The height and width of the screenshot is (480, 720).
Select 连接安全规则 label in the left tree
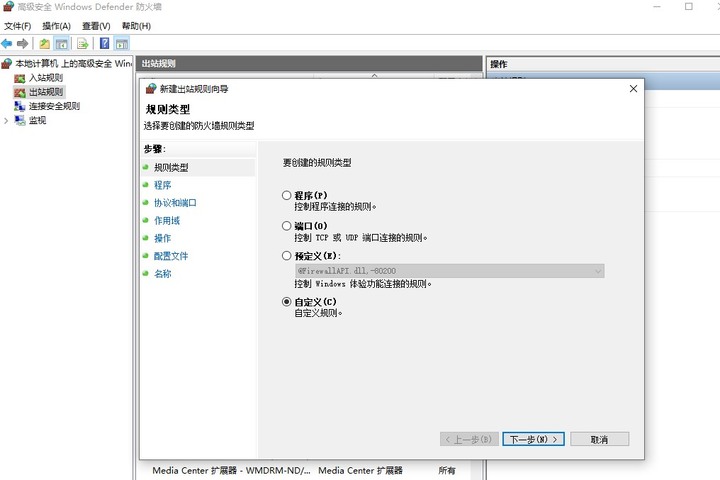(x=54, y=106)
